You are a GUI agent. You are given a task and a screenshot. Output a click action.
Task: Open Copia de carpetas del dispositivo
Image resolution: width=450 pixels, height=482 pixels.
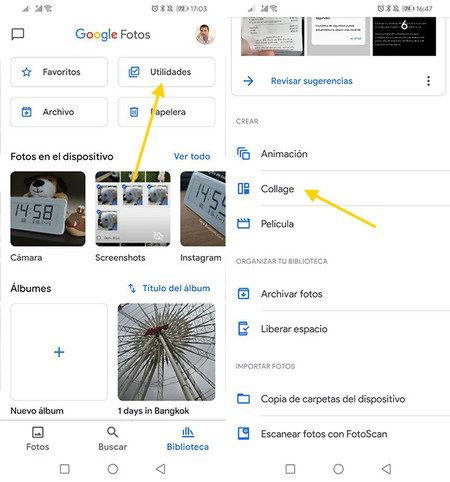(x=338, y=399)
